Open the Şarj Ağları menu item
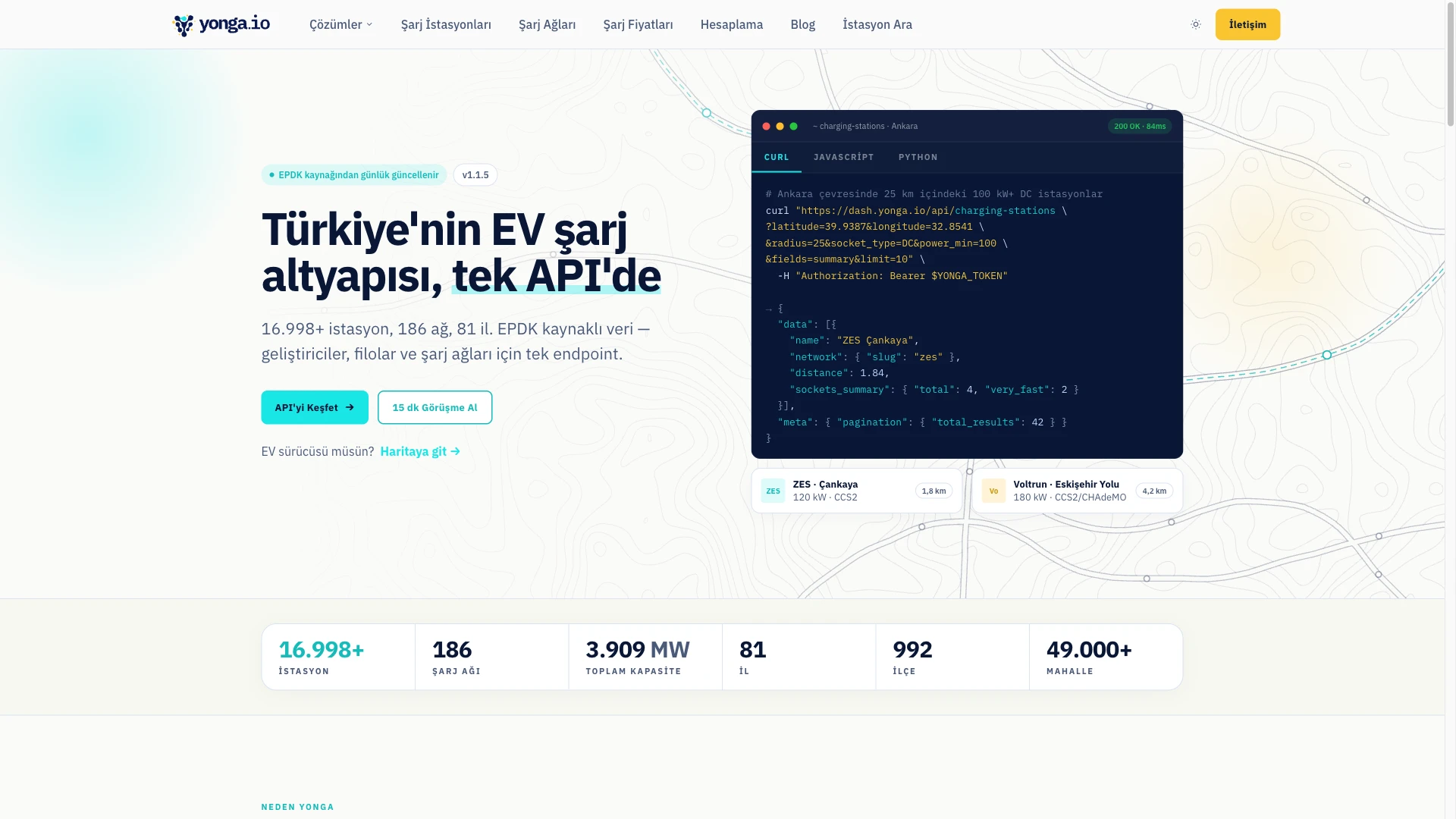1456x819 pixels. tap(547, 24)
